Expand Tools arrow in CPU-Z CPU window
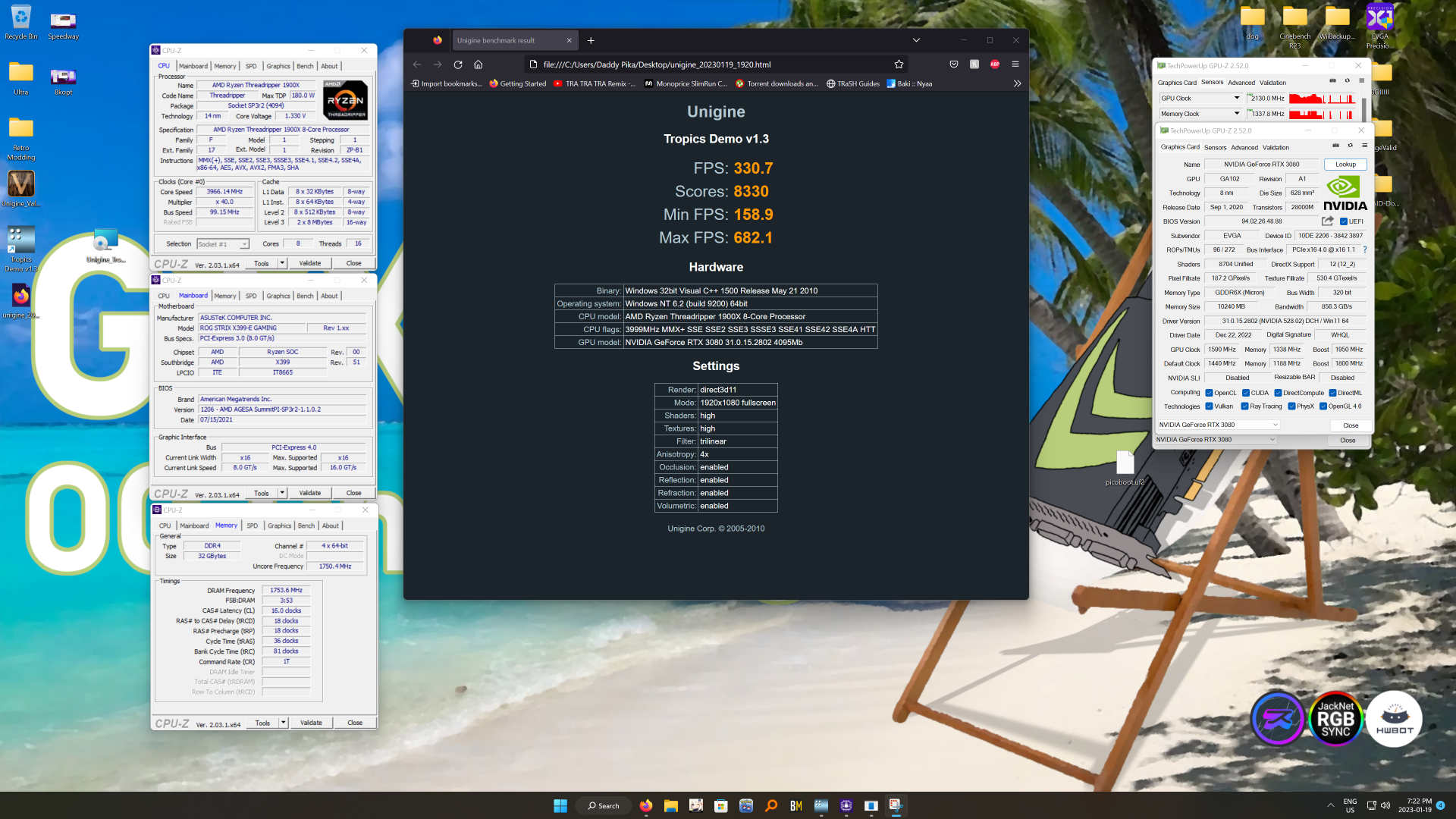This screenshot has width=1456, height=819. point(282,263)
